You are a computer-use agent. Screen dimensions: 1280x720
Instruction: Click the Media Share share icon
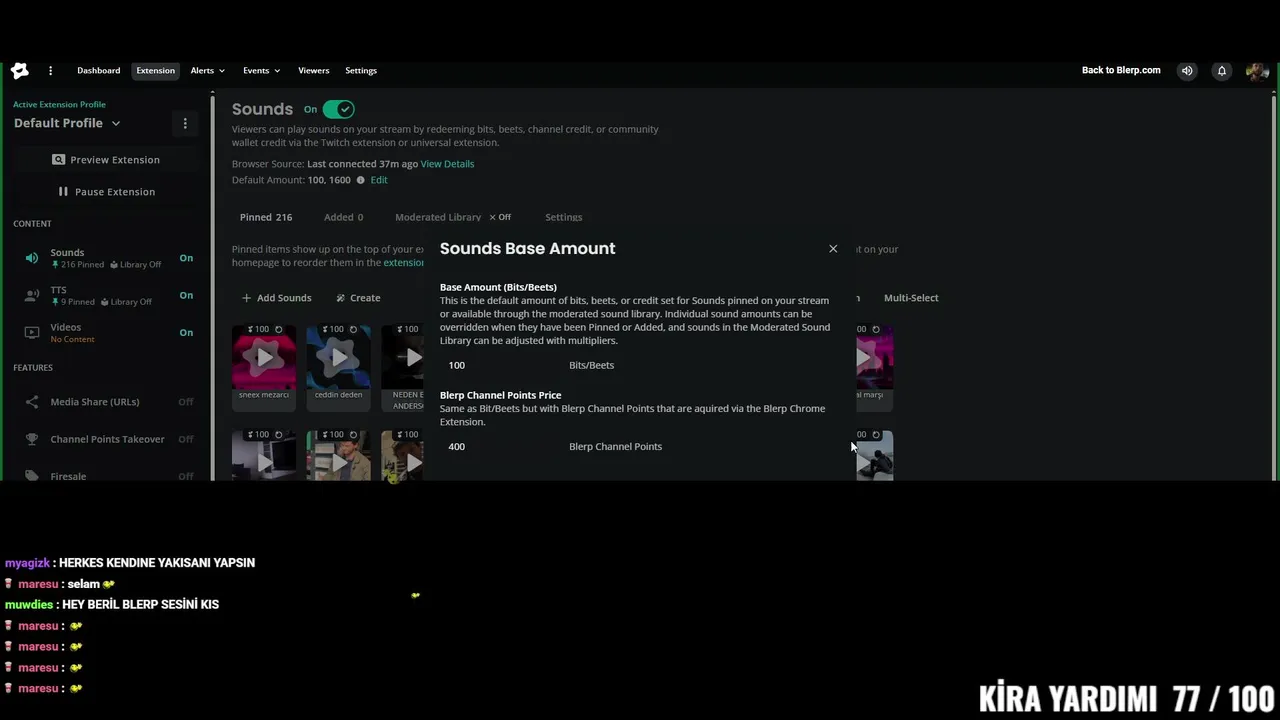click(x=32, y=402)
